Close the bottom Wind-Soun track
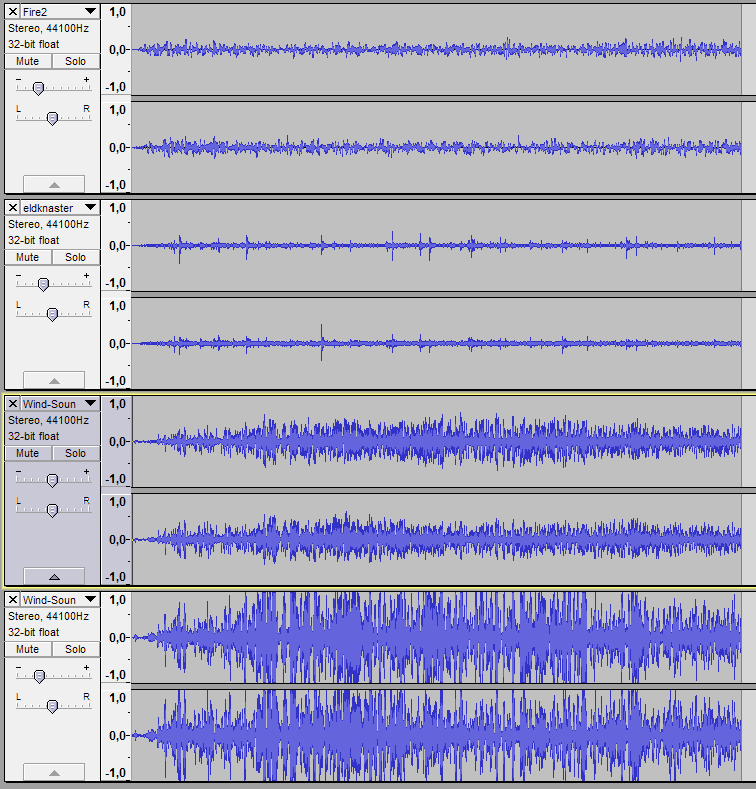 point(12,600)
